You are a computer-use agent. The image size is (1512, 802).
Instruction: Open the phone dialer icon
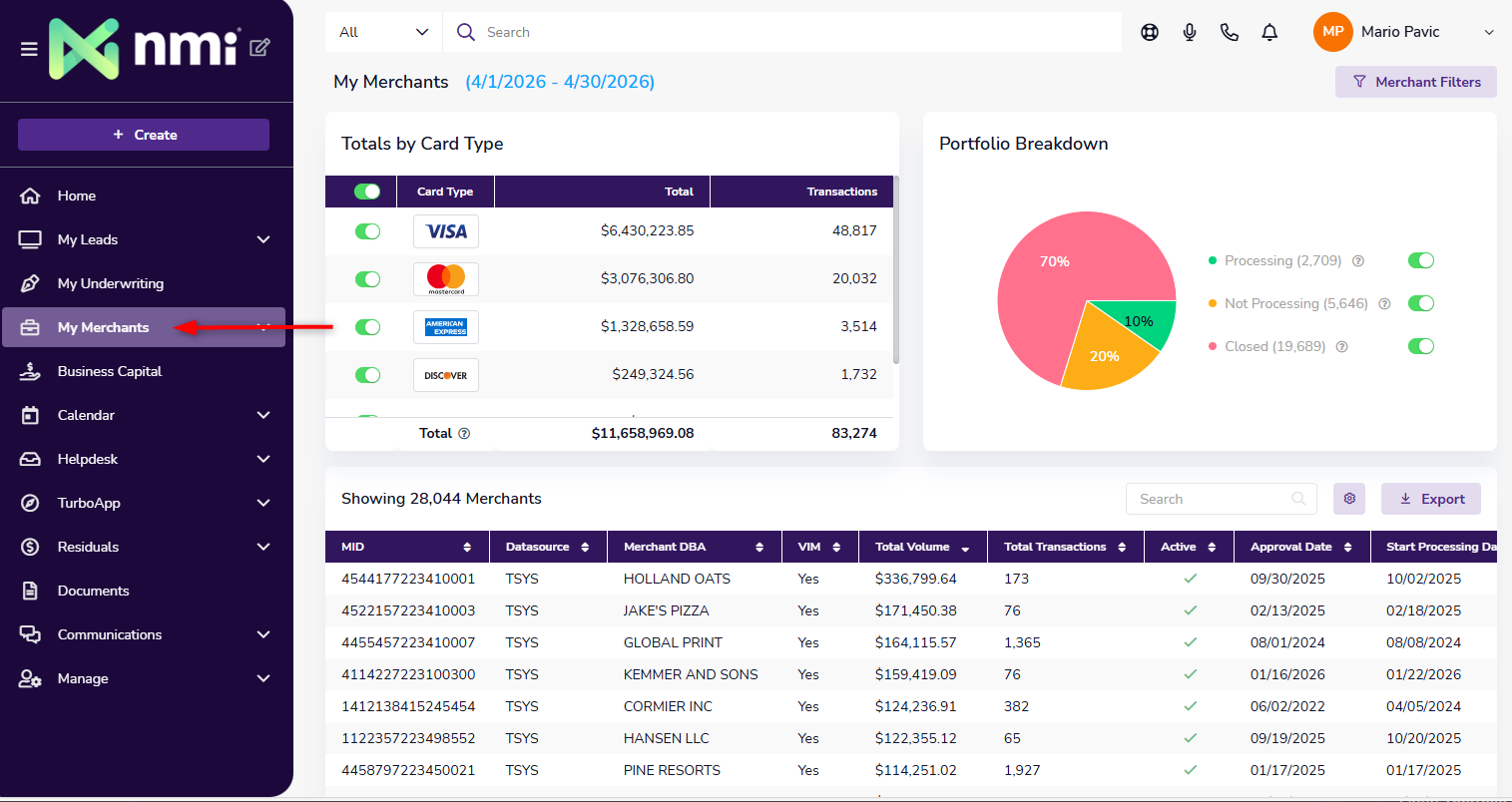click(x=1230, y=32)
